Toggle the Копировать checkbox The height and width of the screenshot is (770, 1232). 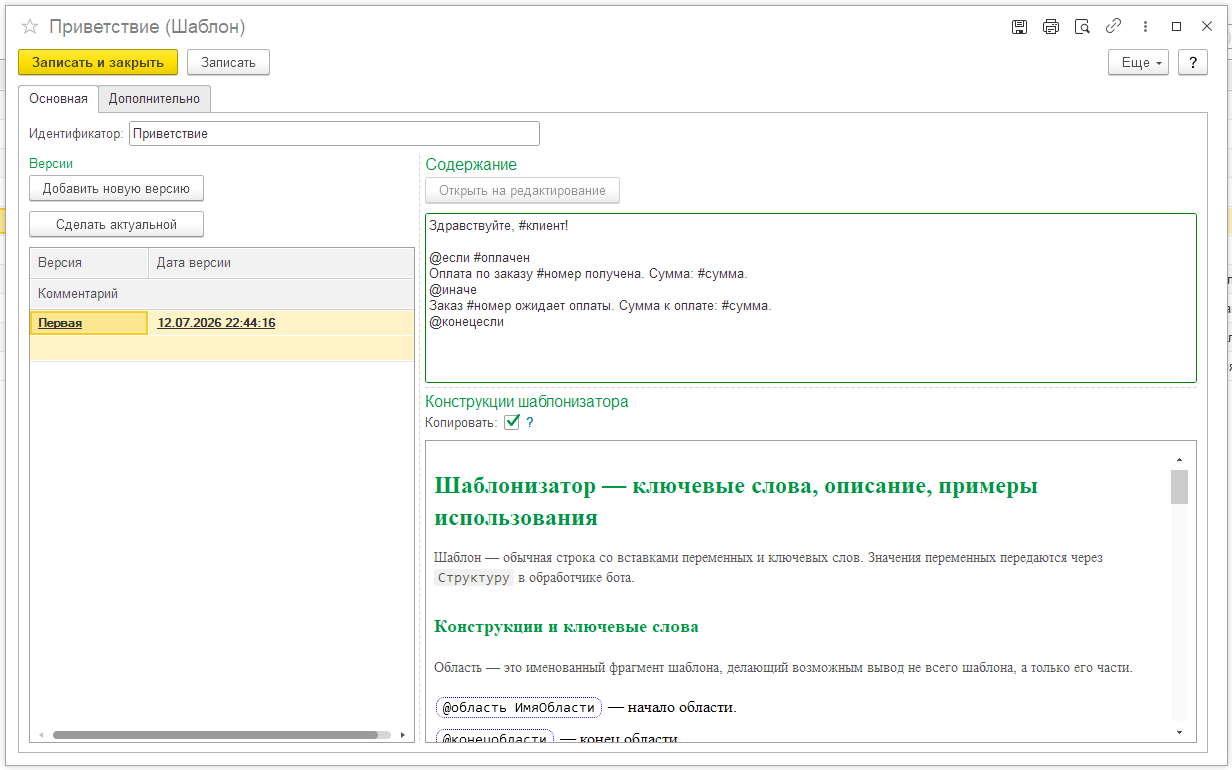click(x=512, y=422)
